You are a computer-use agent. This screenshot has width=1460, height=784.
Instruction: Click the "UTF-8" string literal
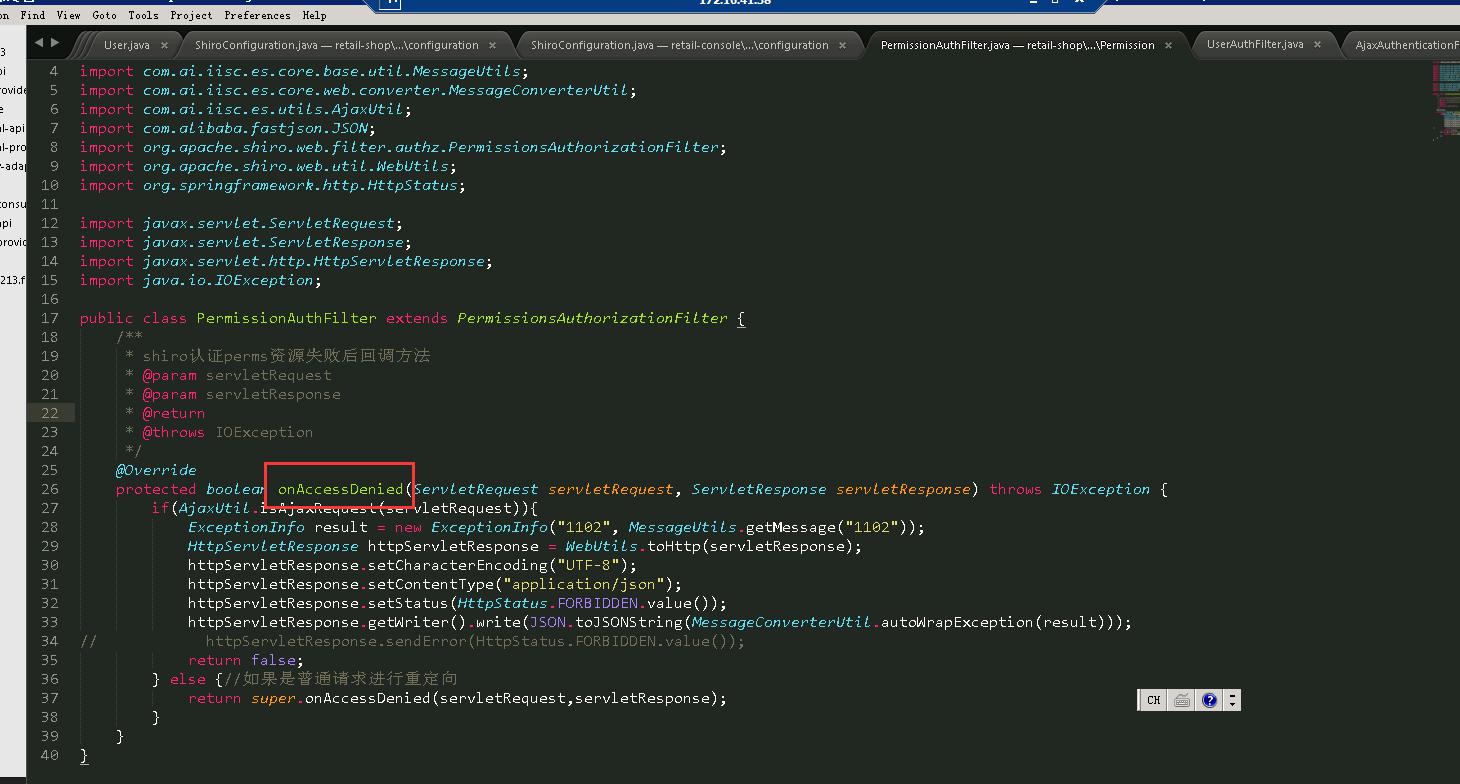594,565
